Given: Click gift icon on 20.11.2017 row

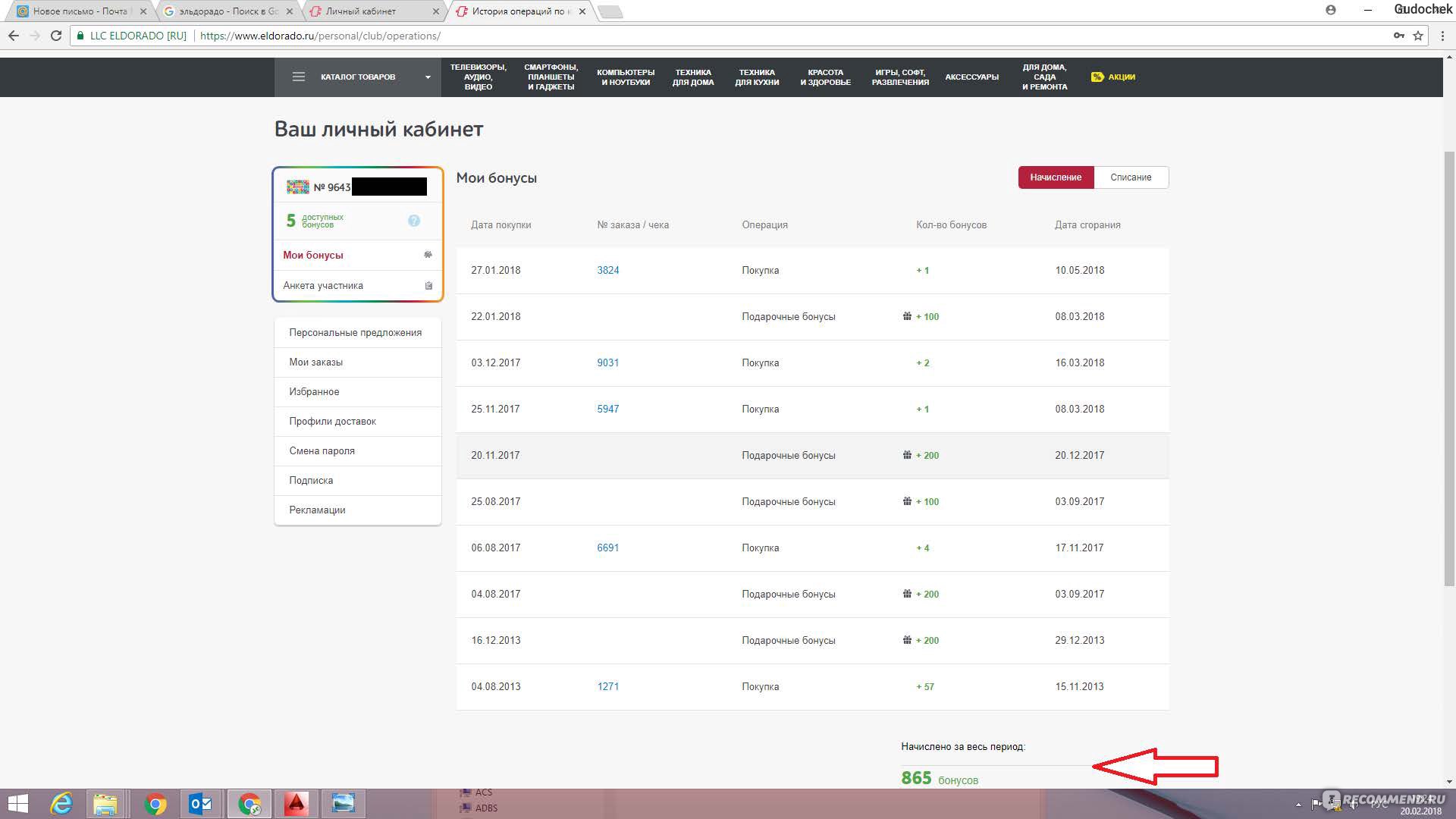Looking at the screenshot, I should 907,455.
